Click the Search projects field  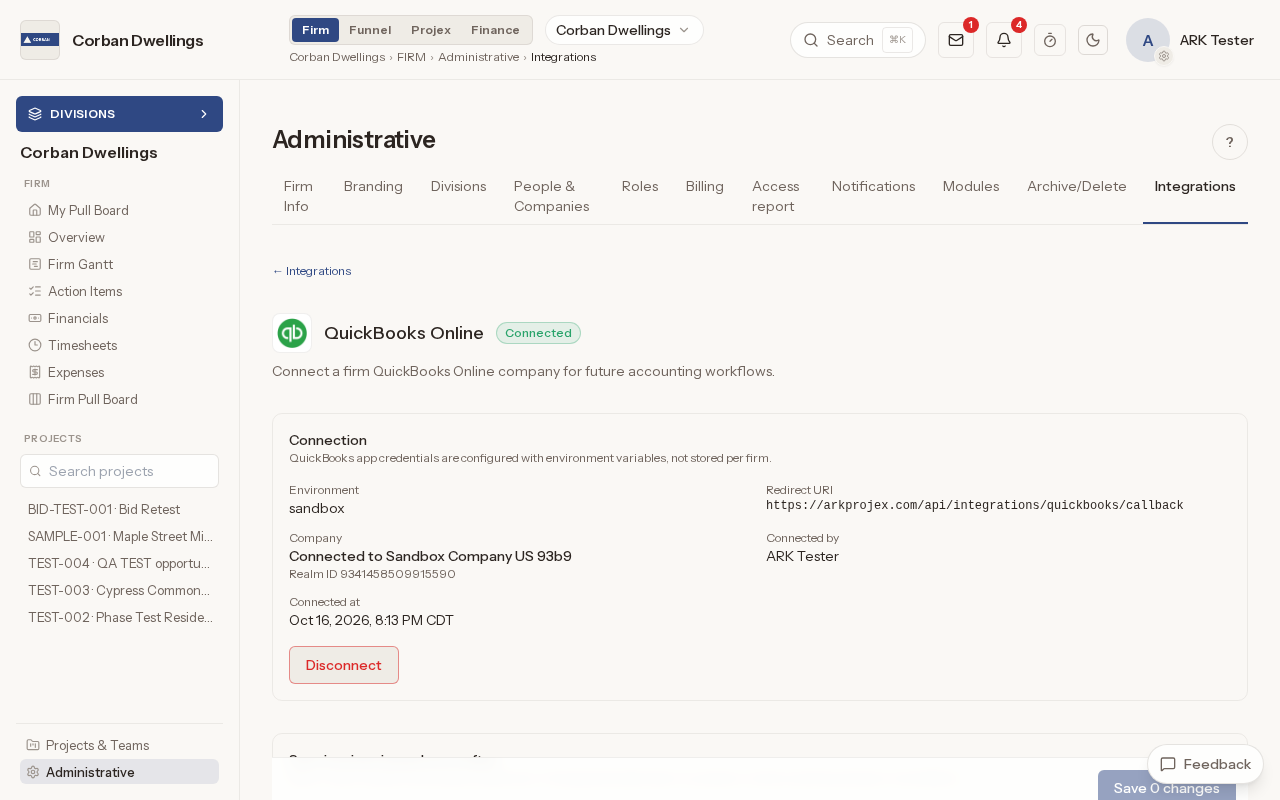click(x=119, y=471)
